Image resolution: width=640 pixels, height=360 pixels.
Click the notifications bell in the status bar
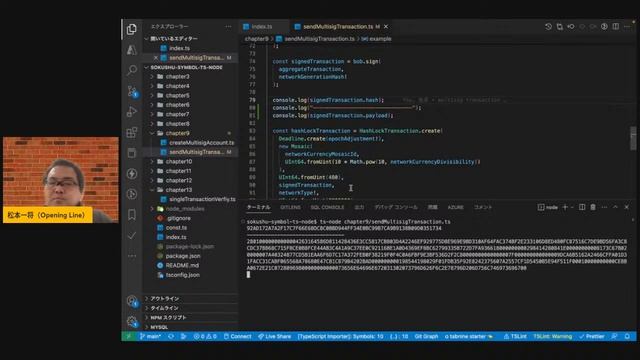(627, 336)
